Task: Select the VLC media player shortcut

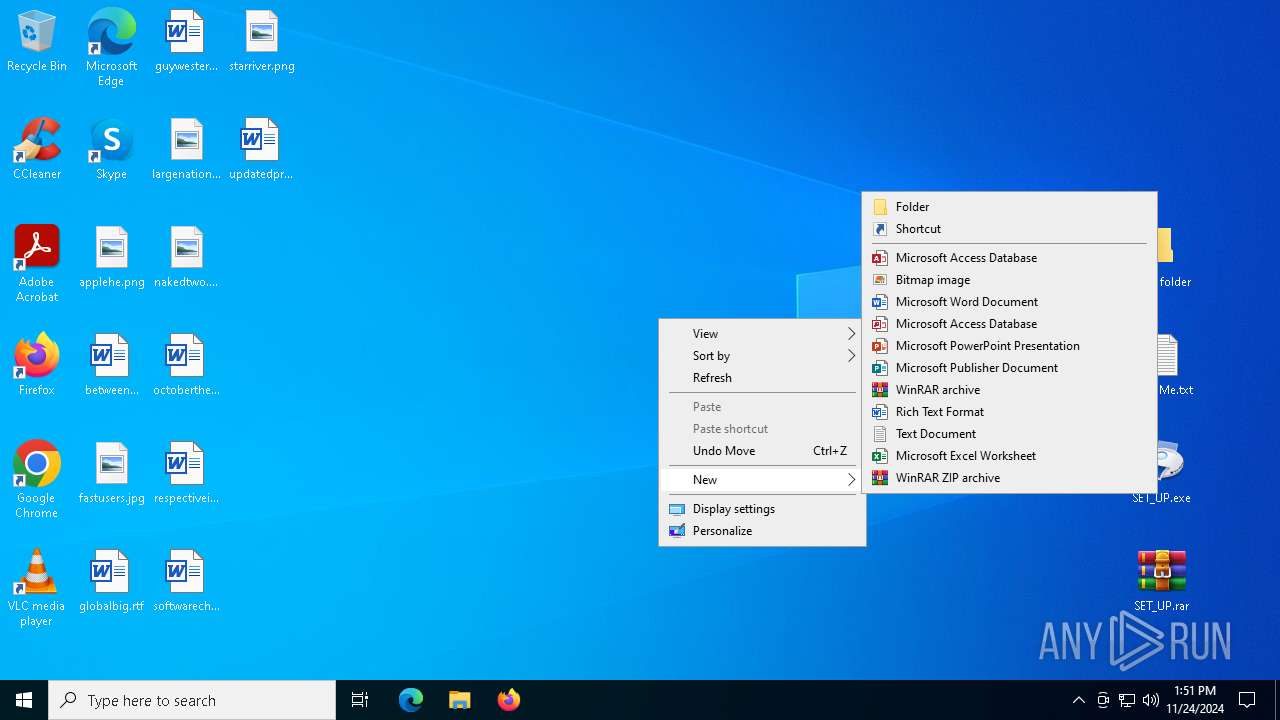Action: (37, 588)
